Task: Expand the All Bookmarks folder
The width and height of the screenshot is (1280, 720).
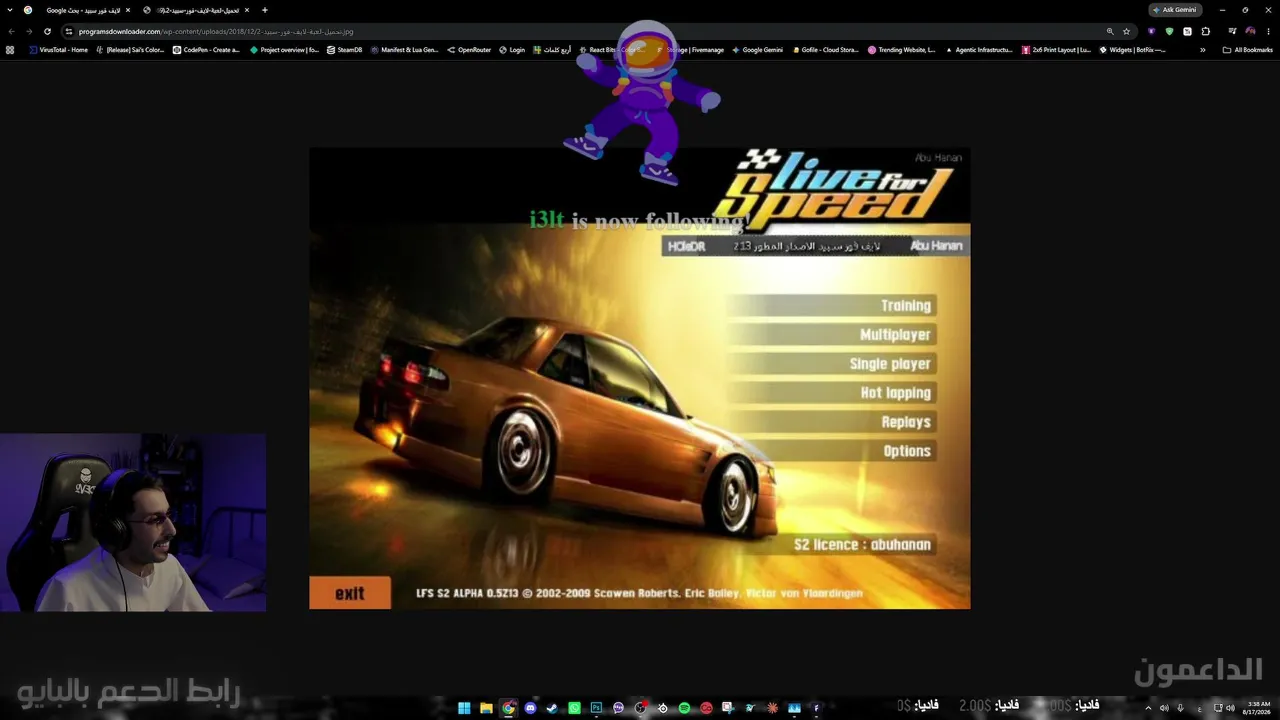Action: point(1248,49)
